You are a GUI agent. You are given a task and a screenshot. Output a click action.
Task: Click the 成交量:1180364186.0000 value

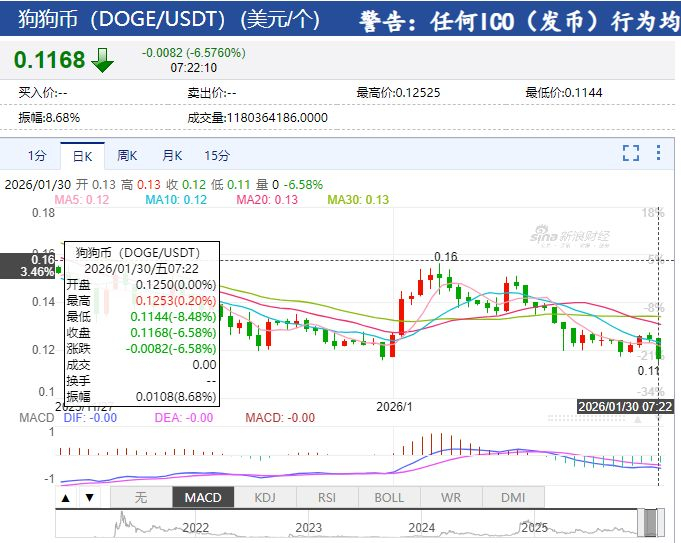[x=258, y=118]
